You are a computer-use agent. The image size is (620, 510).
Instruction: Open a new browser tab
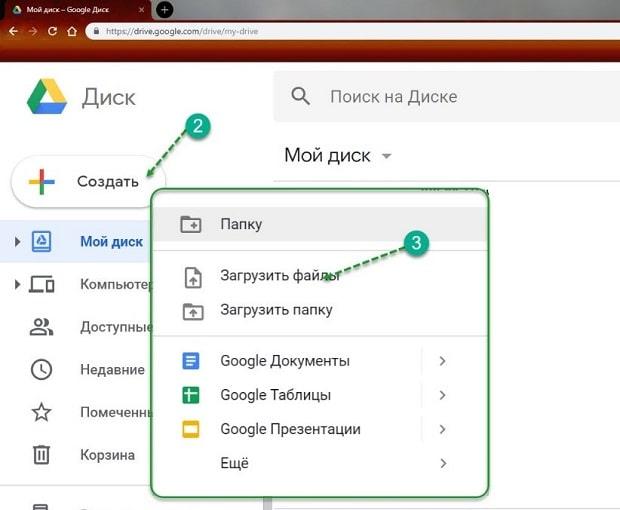[164, 9]
